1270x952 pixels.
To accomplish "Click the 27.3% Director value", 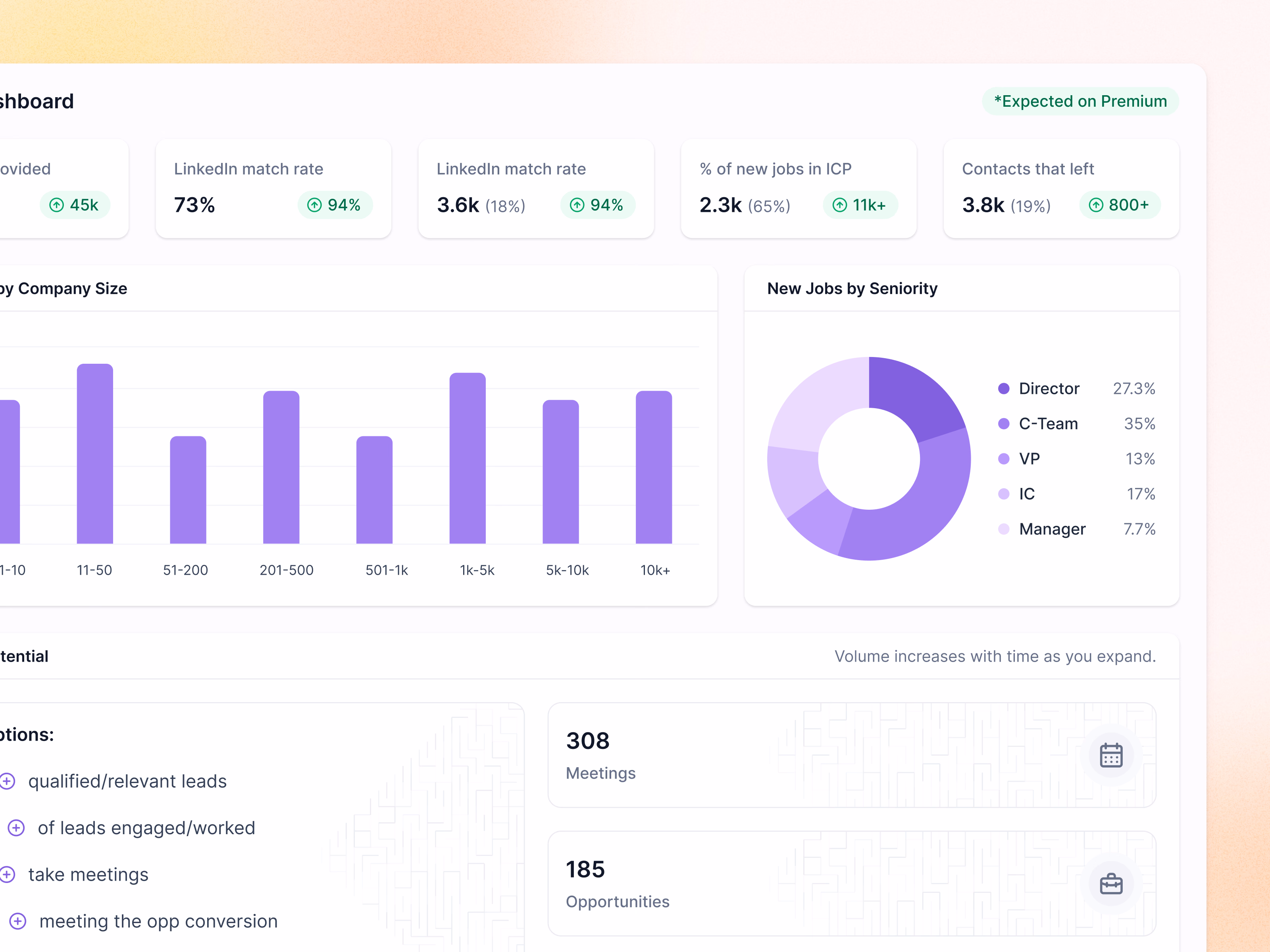I will point(1134,388).
